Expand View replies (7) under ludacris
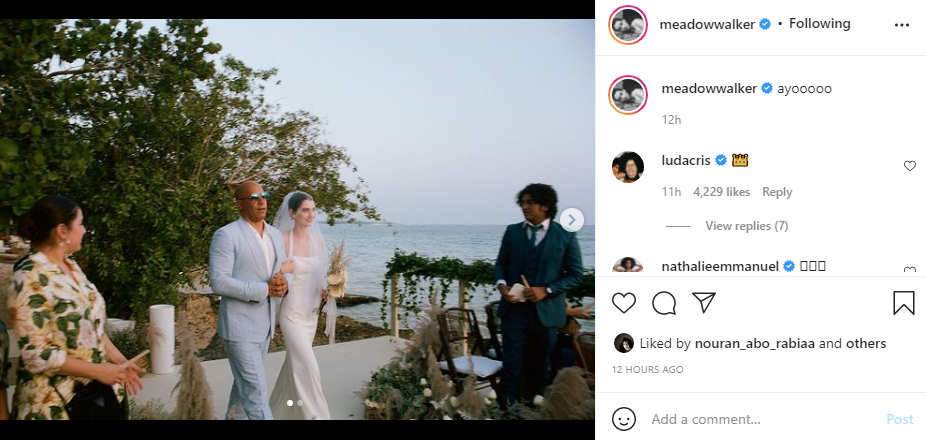The height and width of the screenshot is (440, 926). click(746, 226)
